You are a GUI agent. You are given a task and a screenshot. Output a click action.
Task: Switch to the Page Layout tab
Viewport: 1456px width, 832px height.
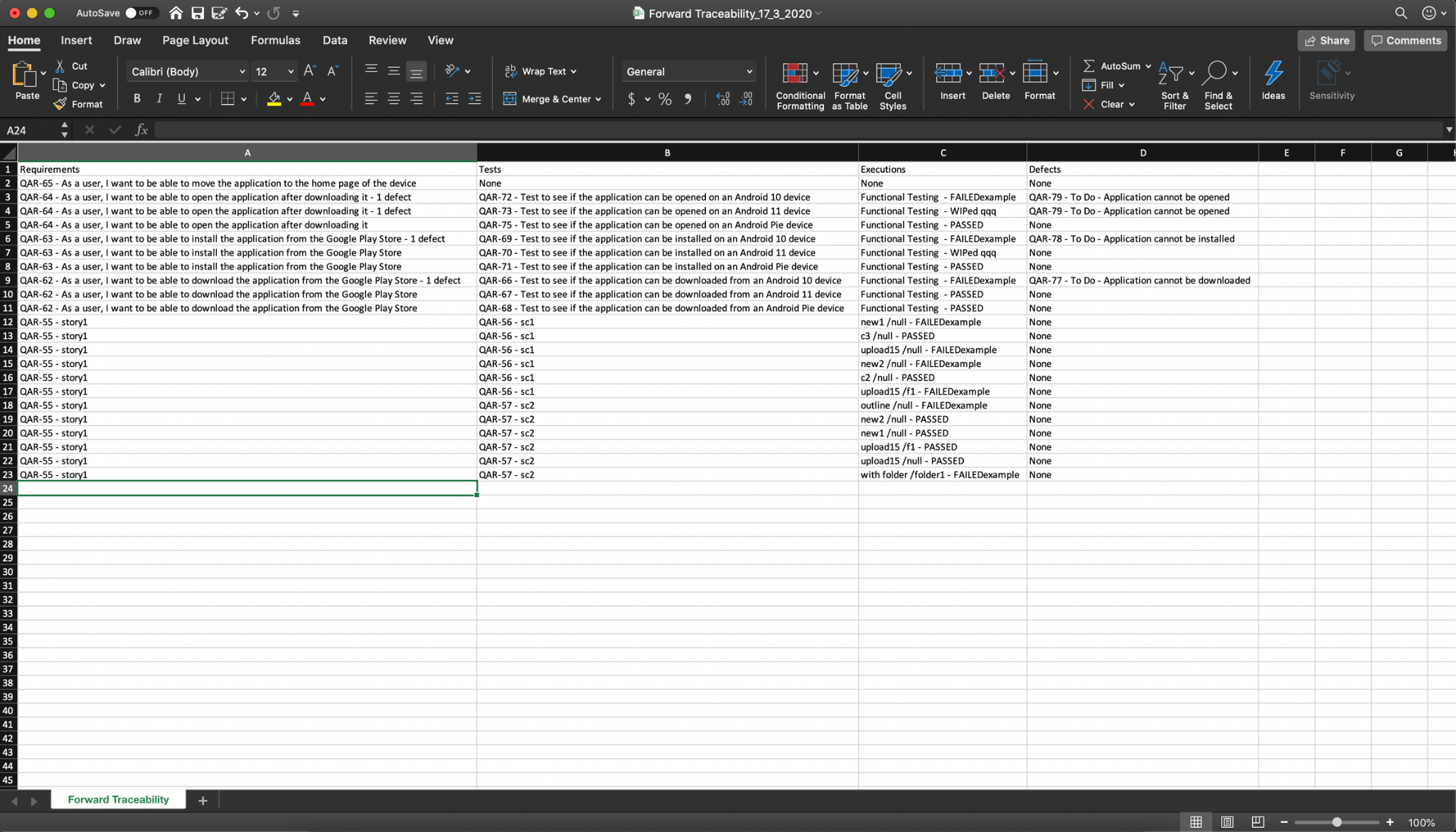coord(195,41)
